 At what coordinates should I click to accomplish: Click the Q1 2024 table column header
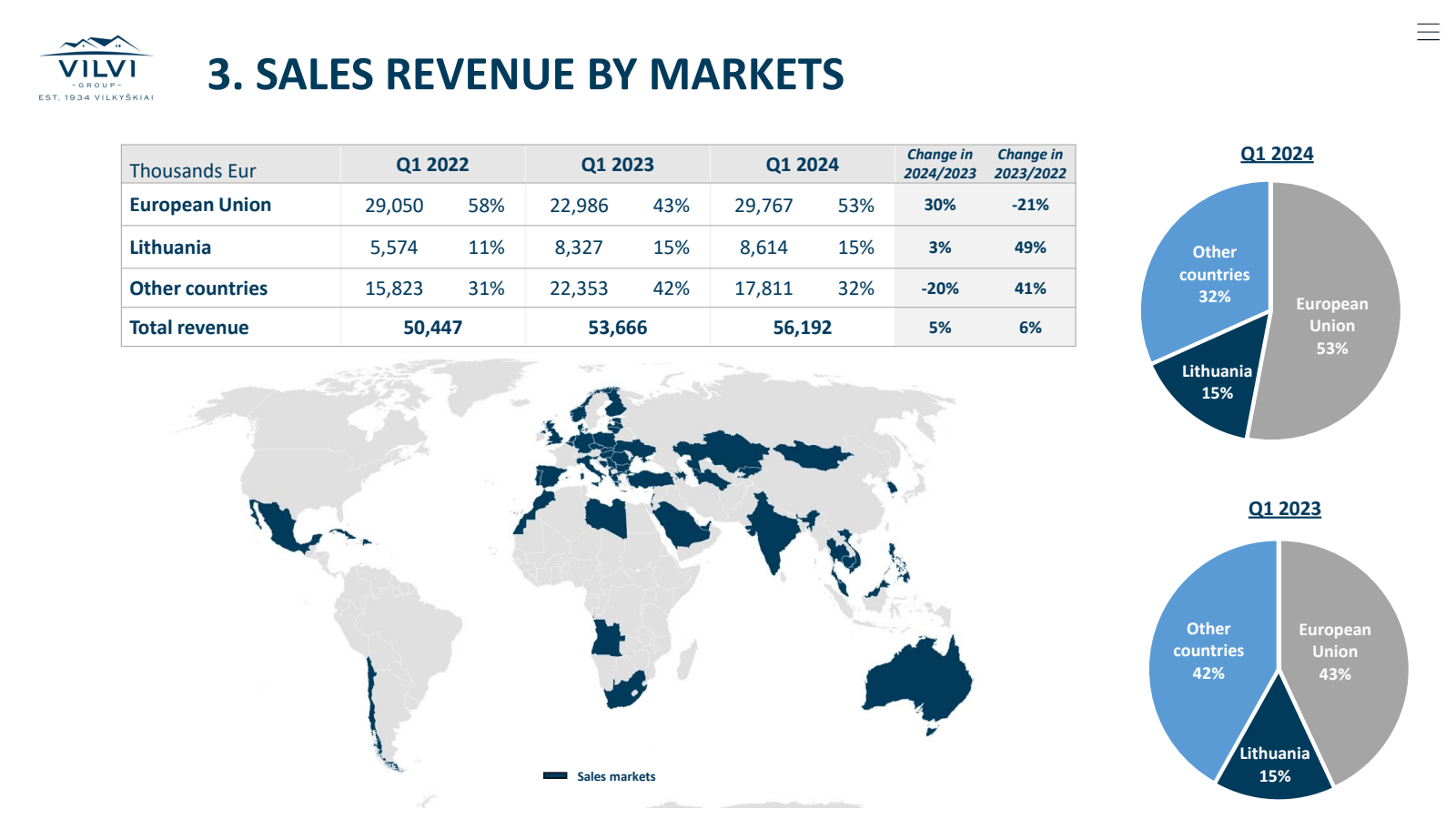pos(803,165)
